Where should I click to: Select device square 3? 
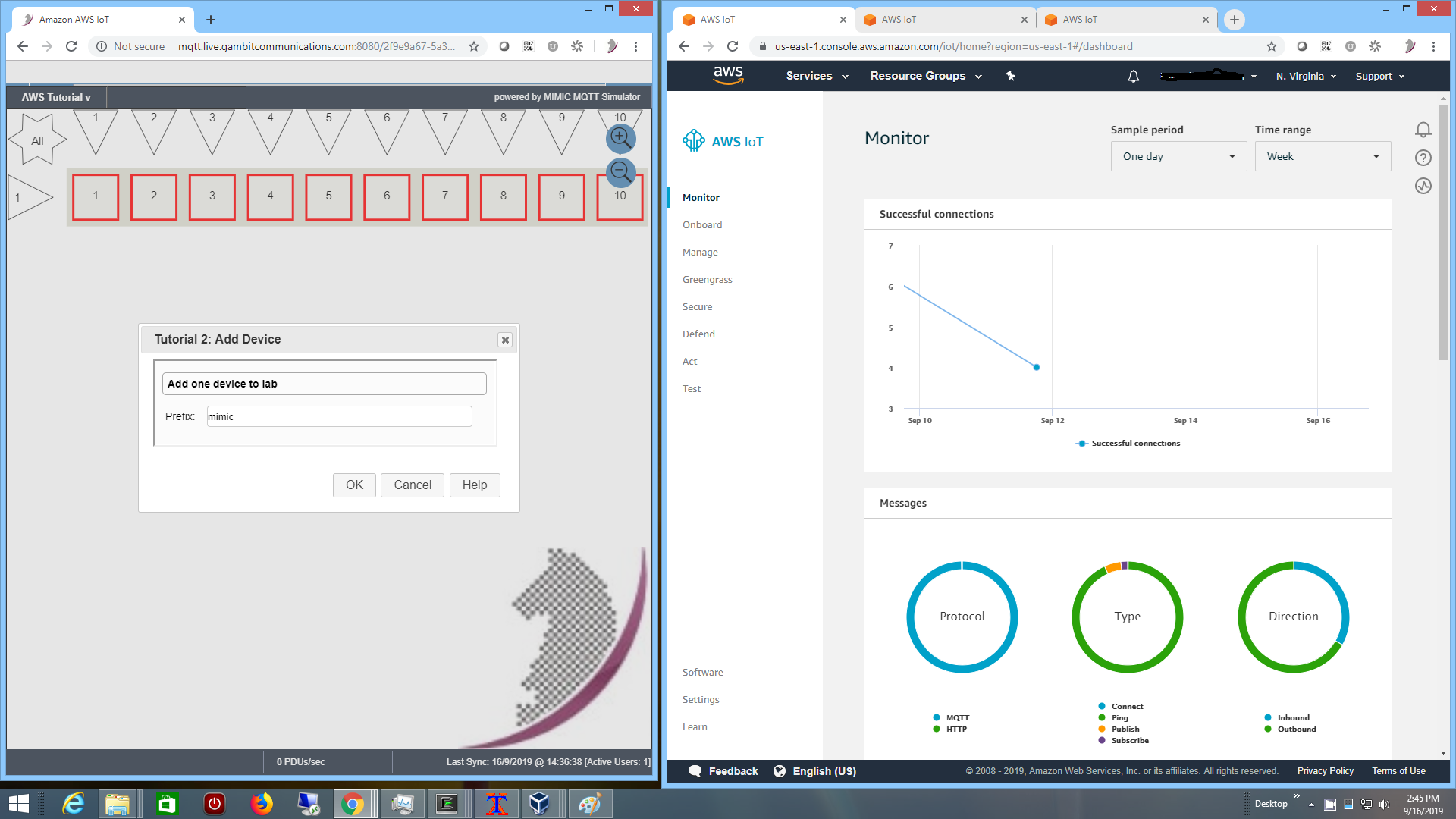point(212,196)
